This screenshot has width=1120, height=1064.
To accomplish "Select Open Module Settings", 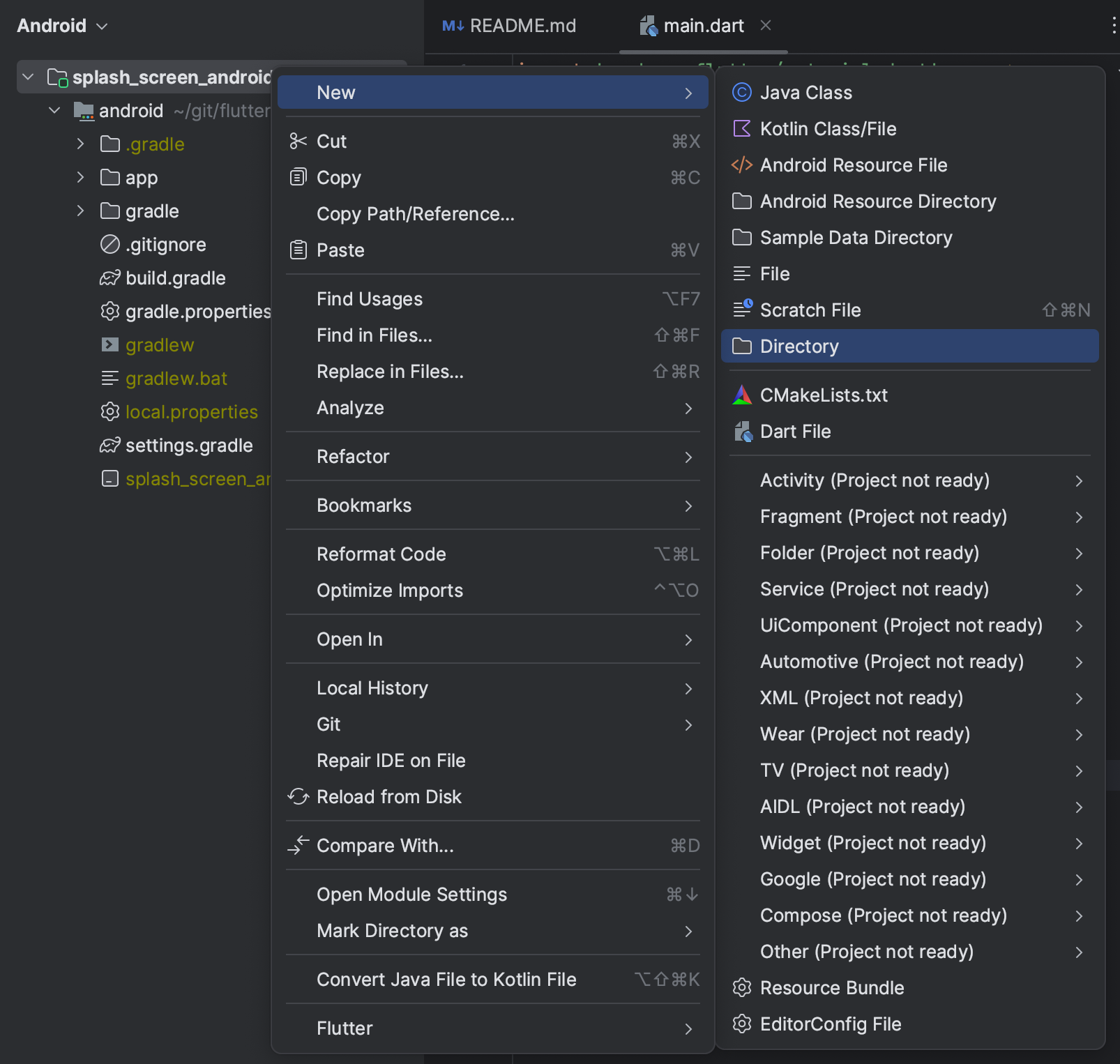I will coord(493,895).
